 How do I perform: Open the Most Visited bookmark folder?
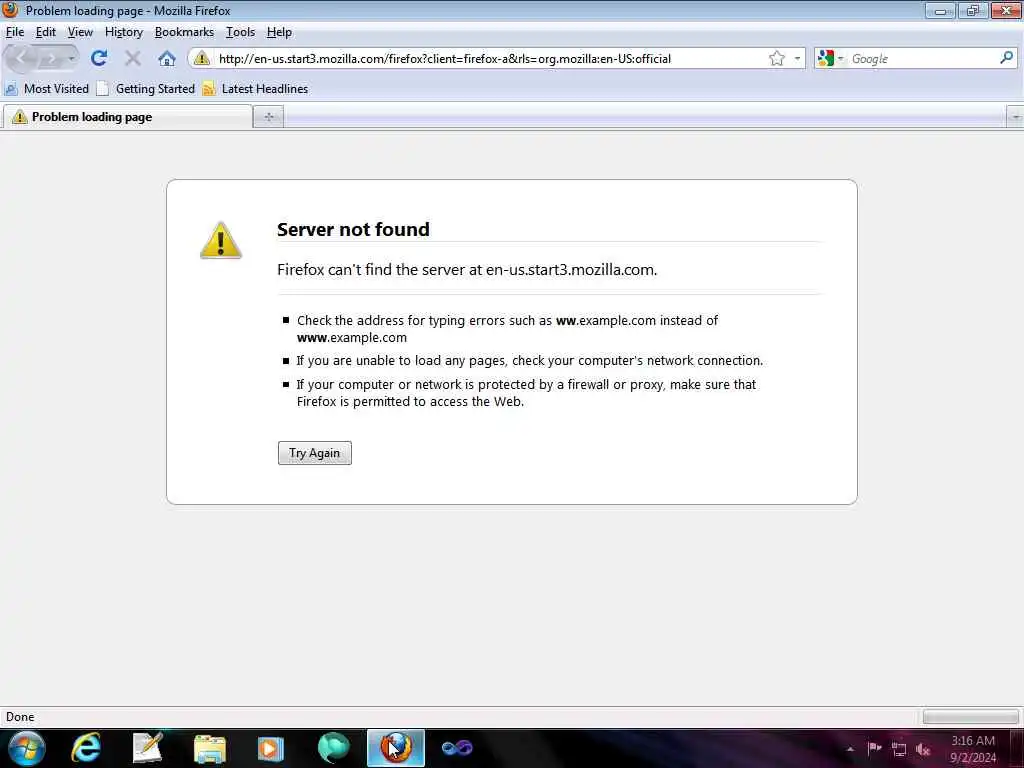pos(46,89)
